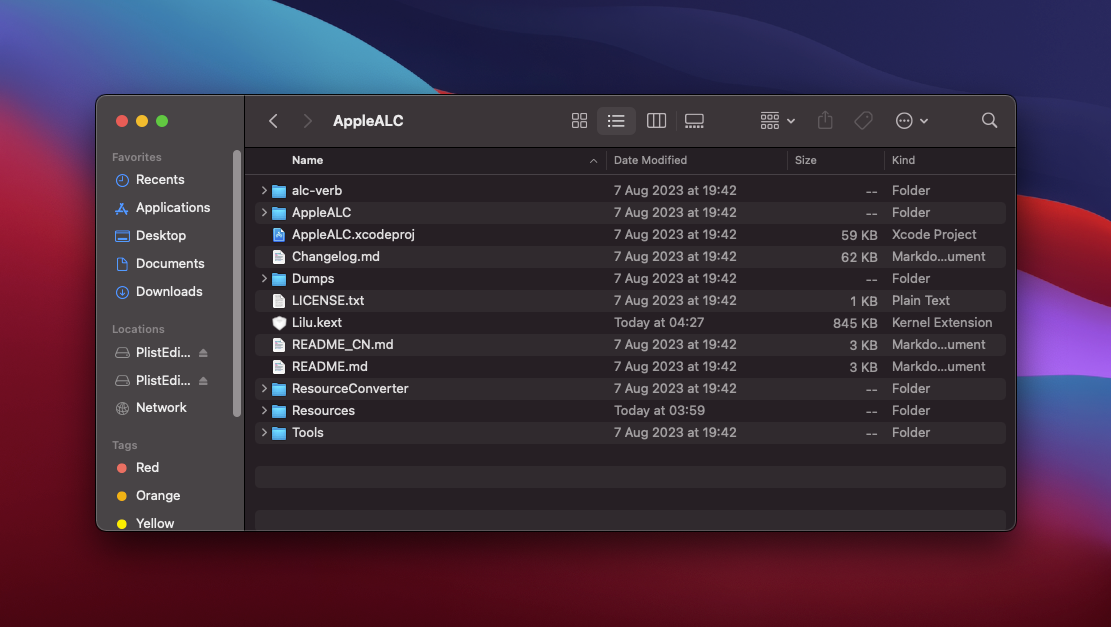1111x627 pixels.
Task: Expand the AppleALC folder
Action: pos(264,213)
